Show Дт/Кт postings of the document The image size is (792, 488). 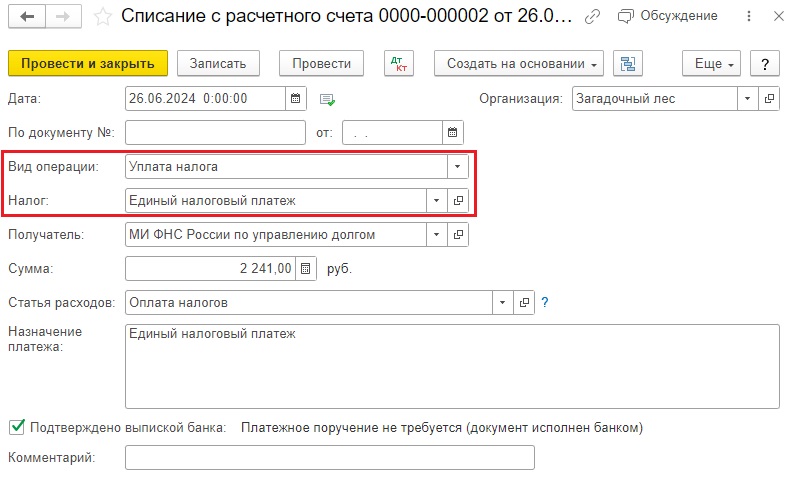(x=399, y=64)
